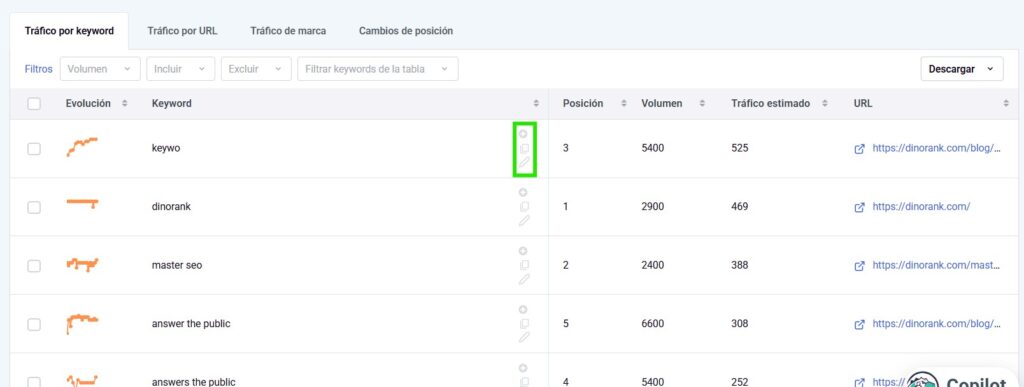
Task: Open the Incluir filter dropdown
Action: click(x=181, y=69)
